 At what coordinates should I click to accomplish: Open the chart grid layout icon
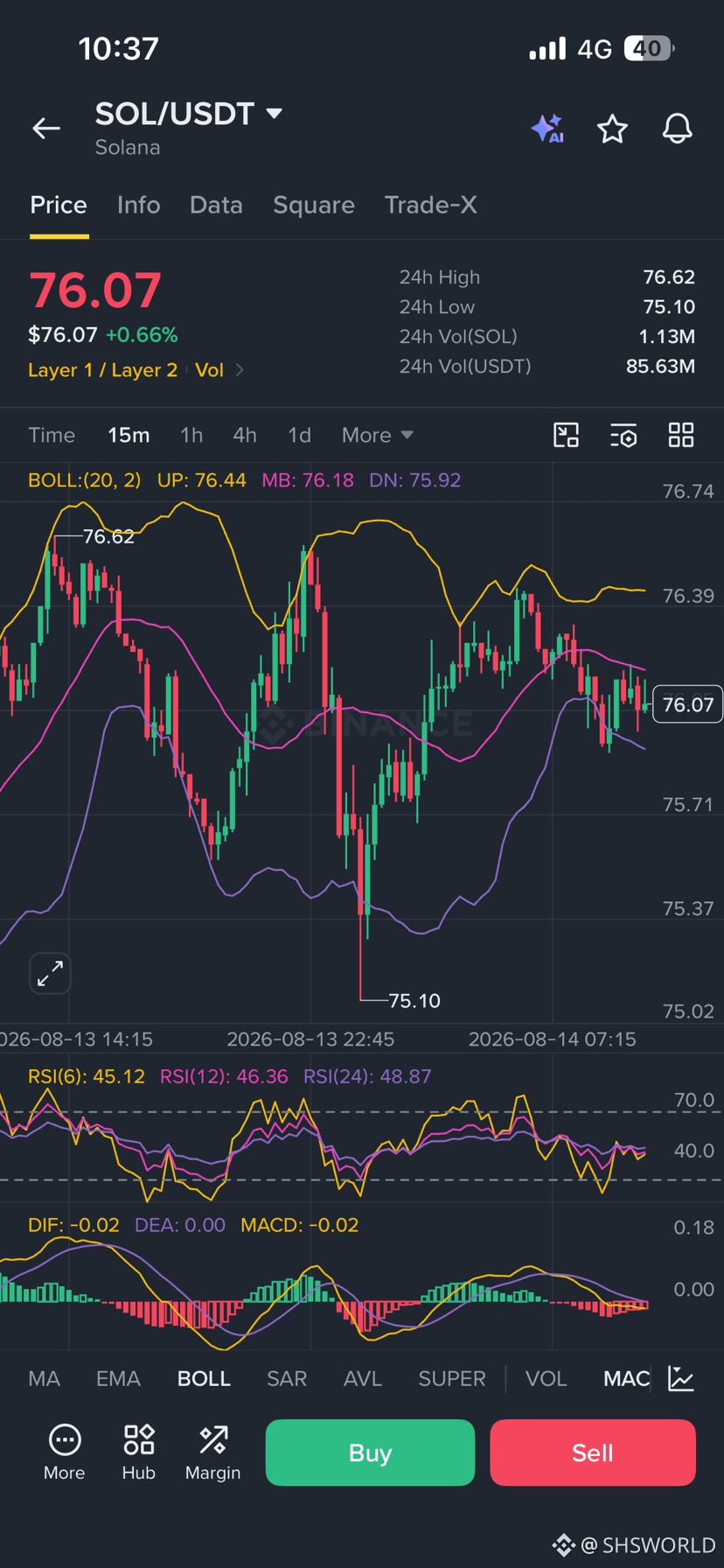point(681,435)
